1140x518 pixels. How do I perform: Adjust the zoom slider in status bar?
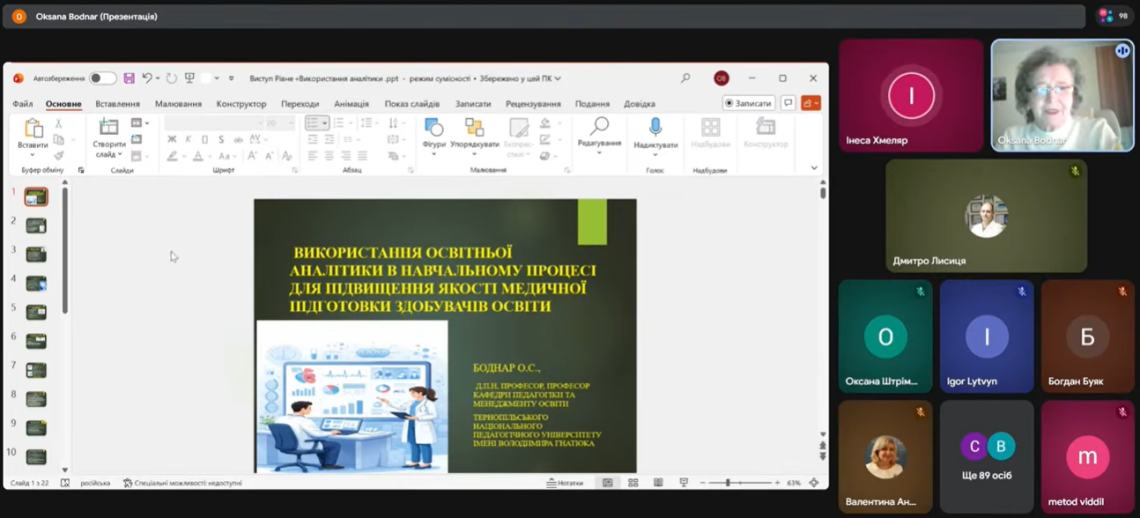(x=728, y=483)
